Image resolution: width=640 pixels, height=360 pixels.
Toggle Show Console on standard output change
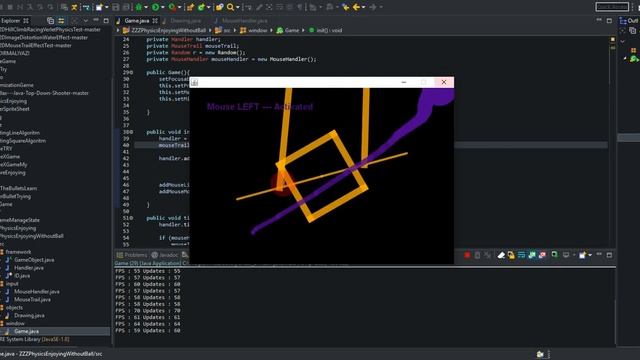[532, 255]
